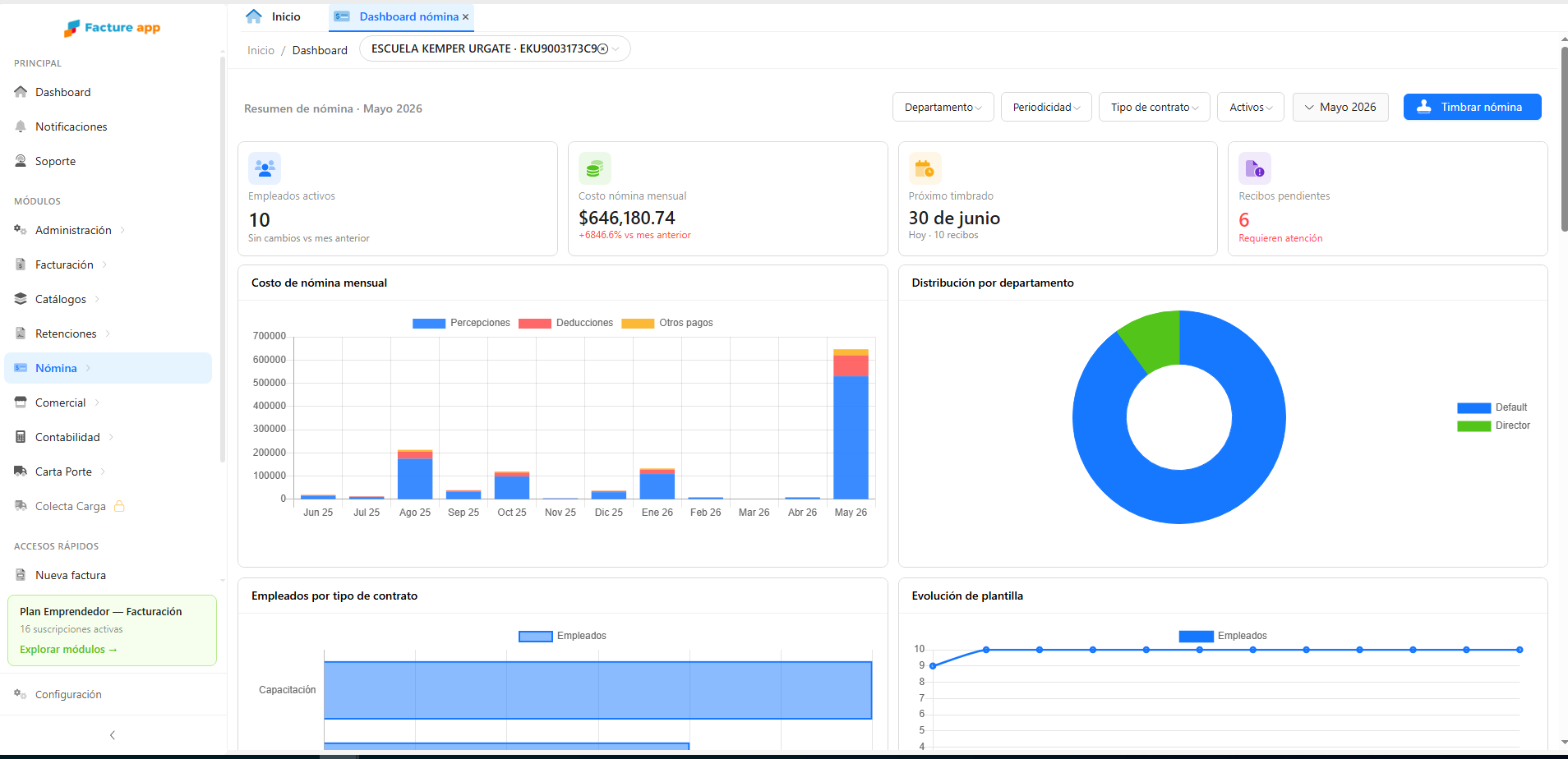Open the Mayo 2026 period selector

coord(1340,107)
